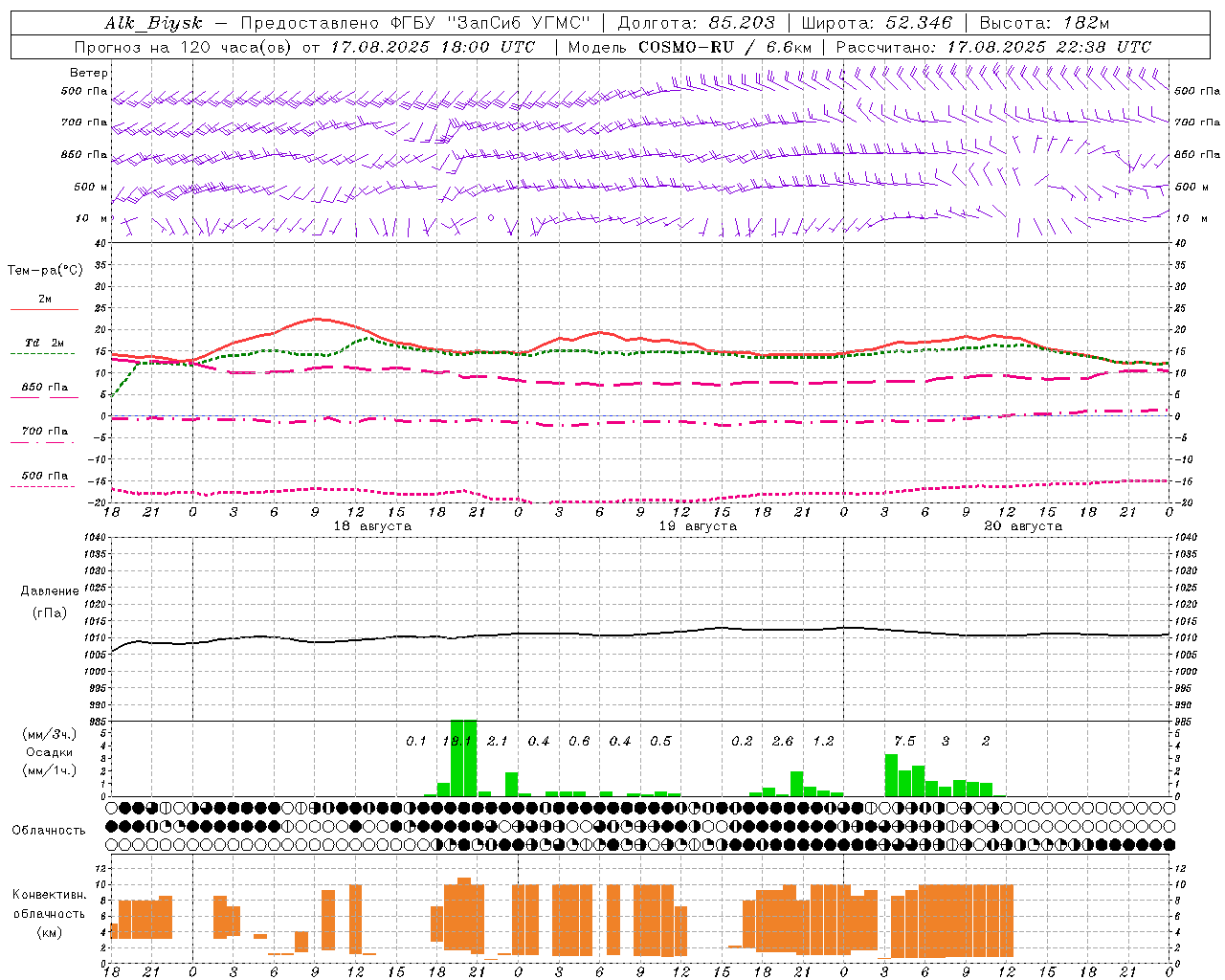
Task: Click the dash-dot 700 гПа temperature legend line
Action: coord(42,442)
